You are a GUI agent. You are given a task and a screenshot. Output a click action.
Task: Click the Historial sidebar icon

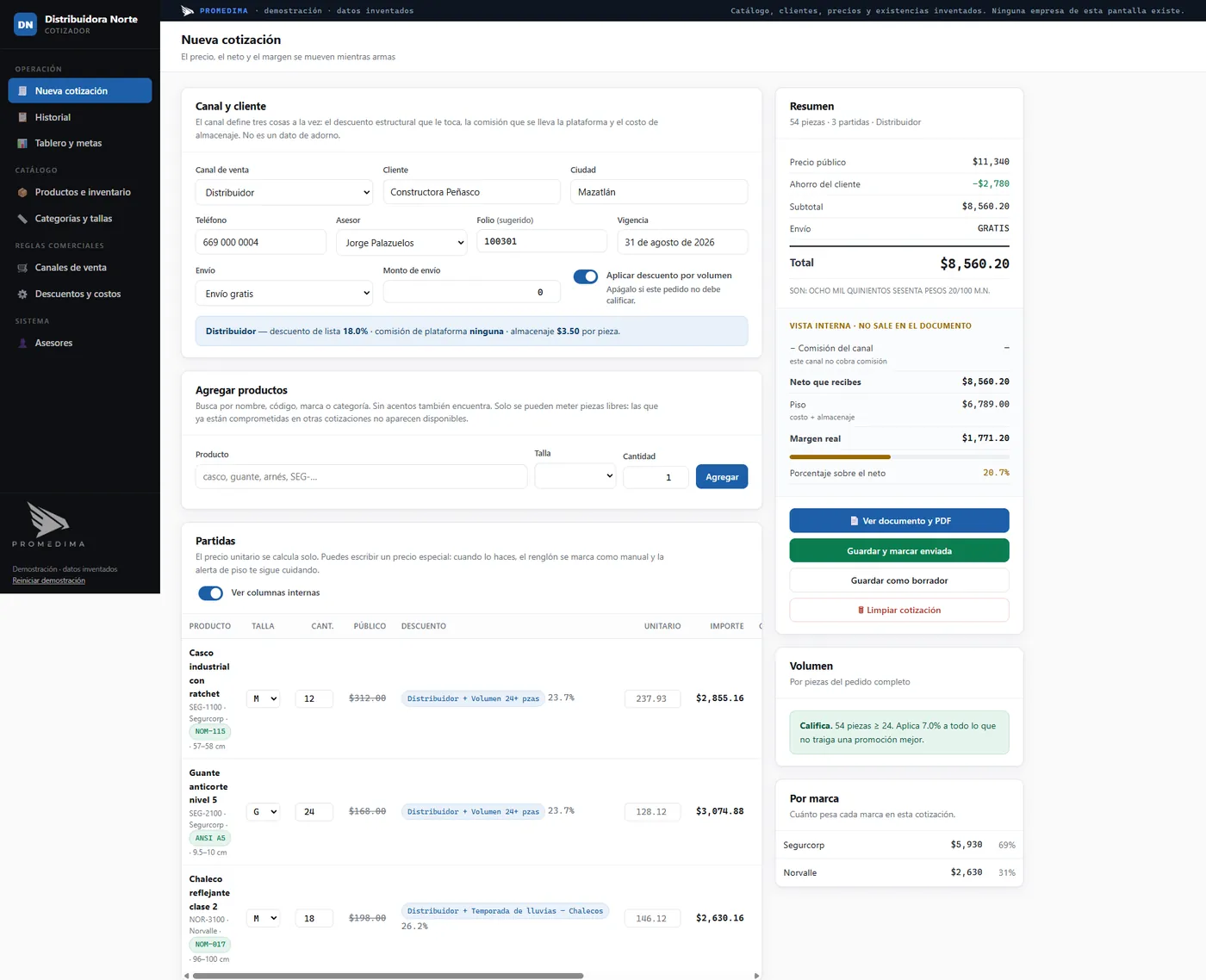pyautogui.click(x=22, y=117)
